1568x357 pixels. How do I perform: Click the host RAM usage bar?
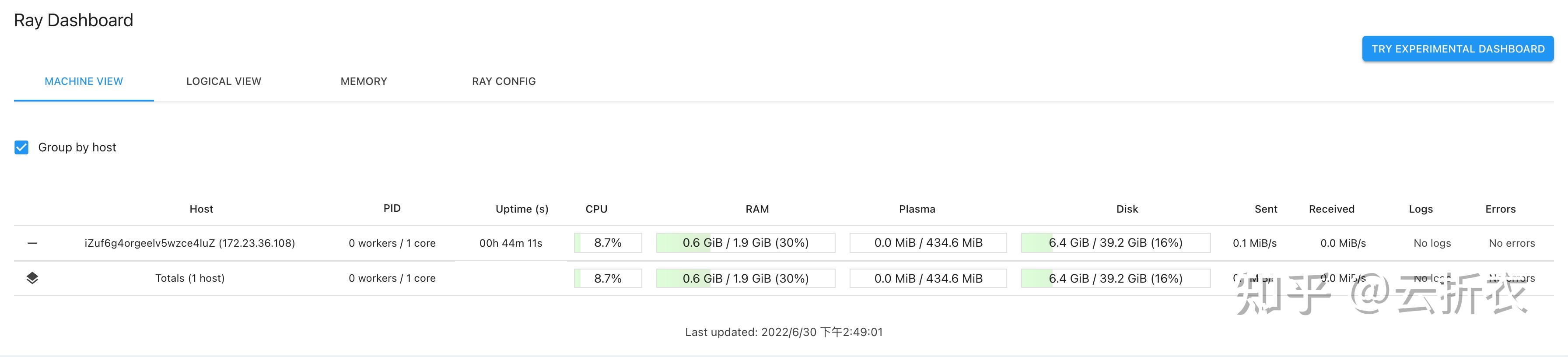pyautogui.click(x=745, y=243)
